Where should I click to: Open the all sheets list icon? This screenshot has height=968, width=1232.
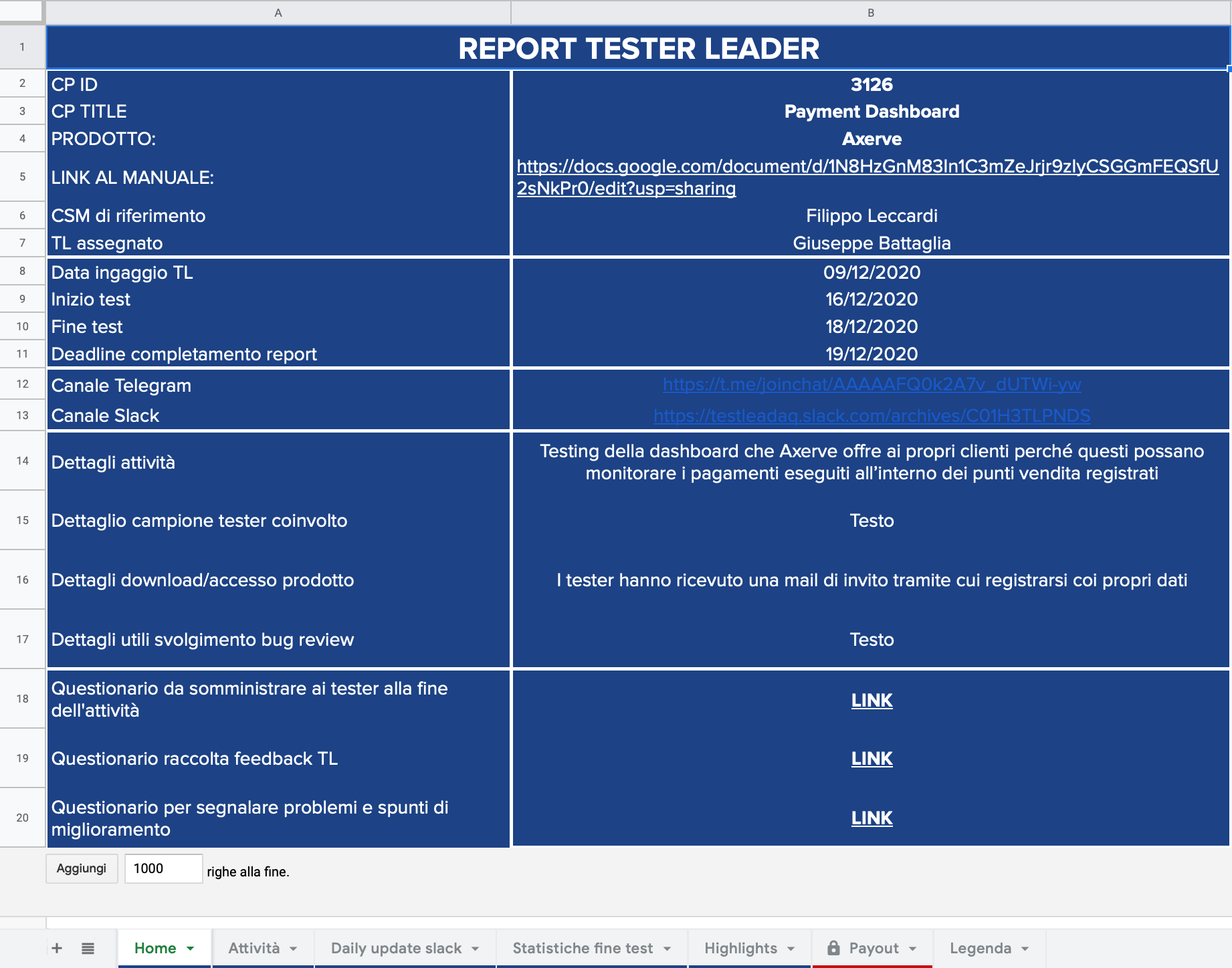[88, 948]
